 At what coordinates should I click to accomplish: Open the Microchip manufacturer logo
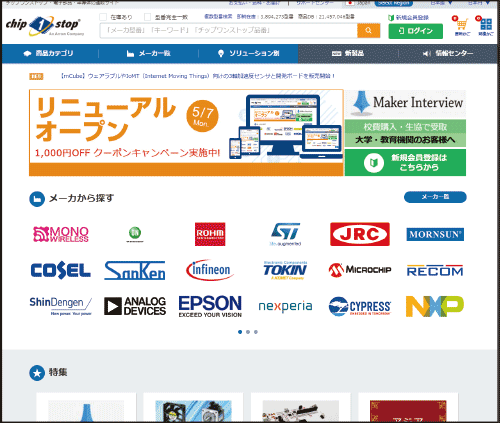pos(360,270)
